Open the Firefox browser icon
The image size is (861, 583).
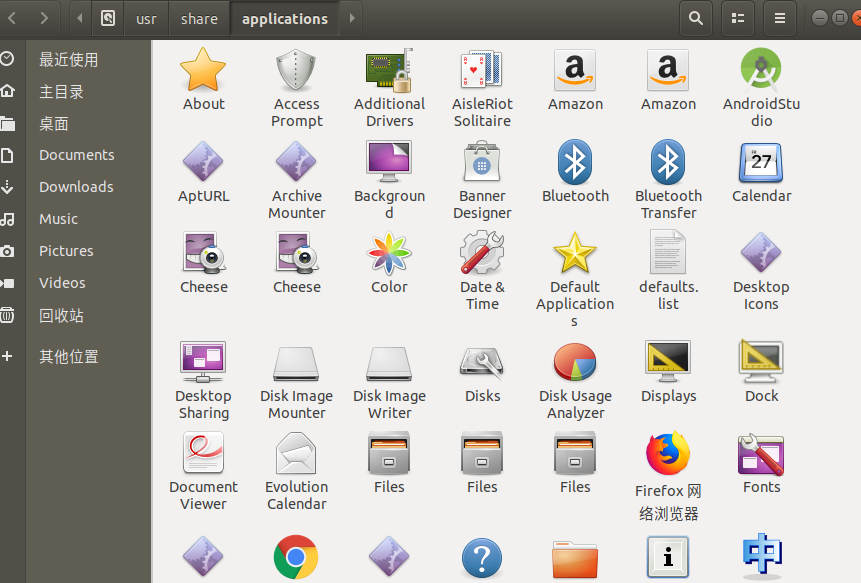668,454
